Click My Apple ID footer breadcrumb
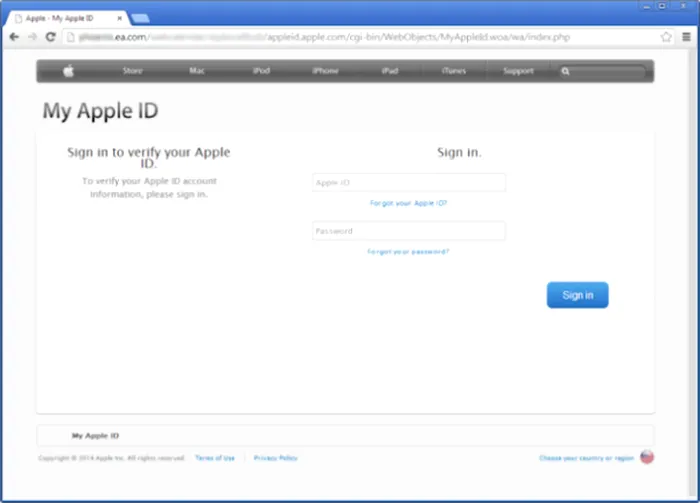 point(96,436)
